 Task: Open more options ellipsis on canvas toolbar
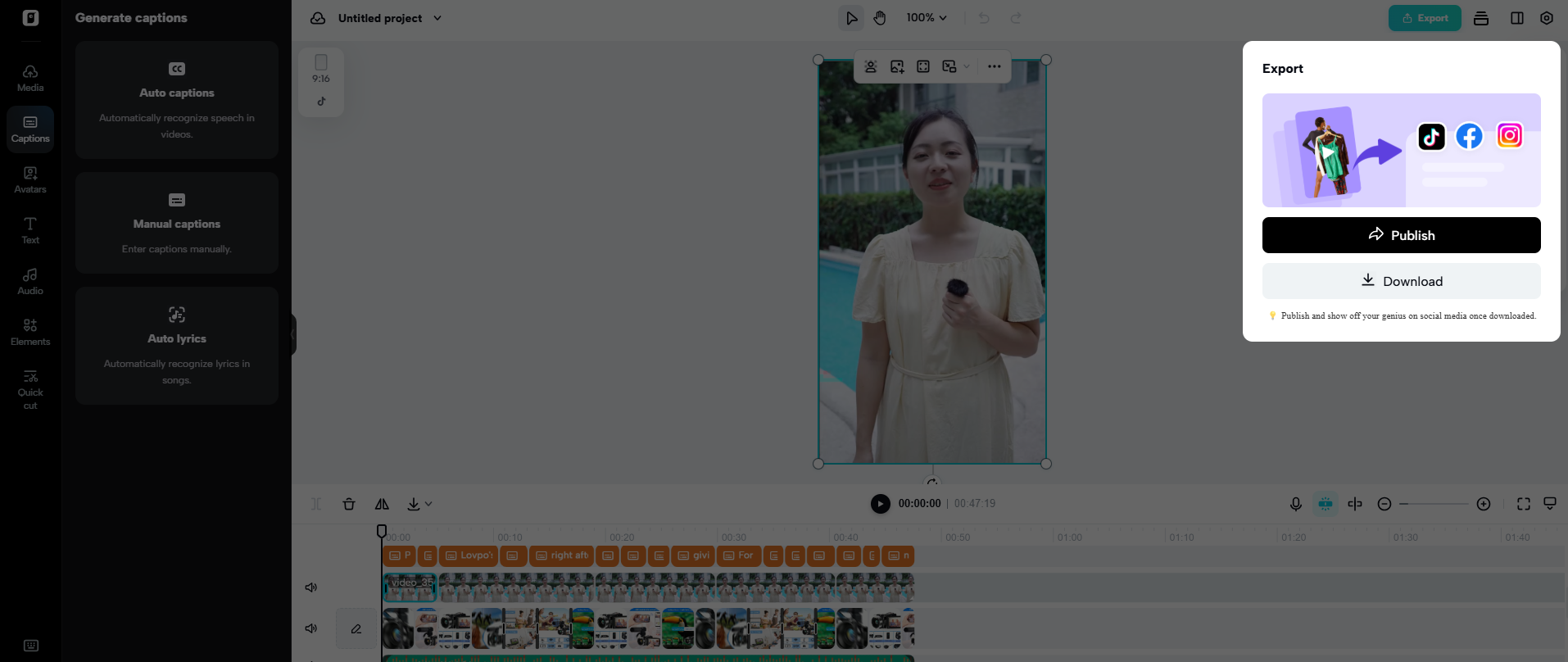[994, 66]
